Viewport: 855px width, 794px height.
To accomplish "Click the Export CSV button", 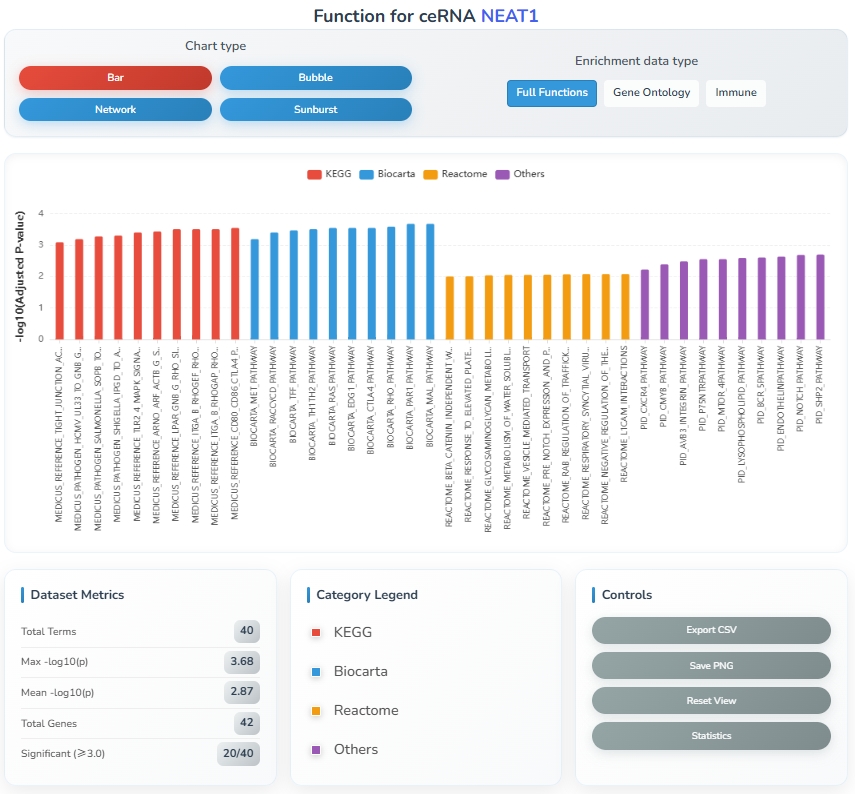I will click(711, 630).
